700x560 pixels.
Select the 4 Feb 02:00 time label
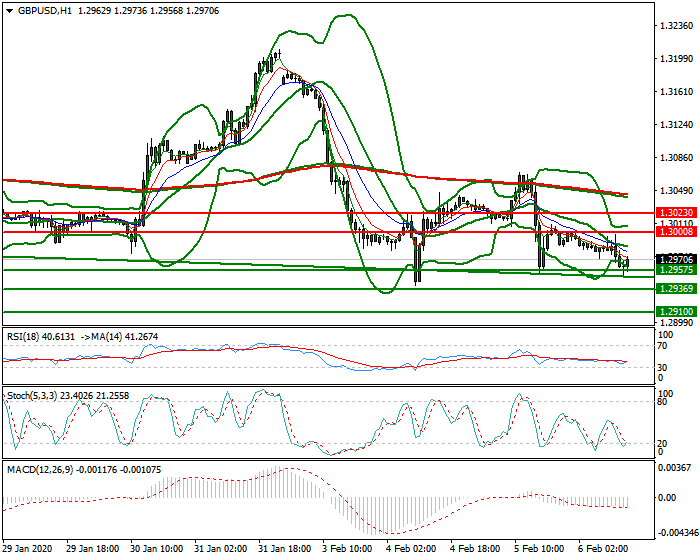(412, 548)
